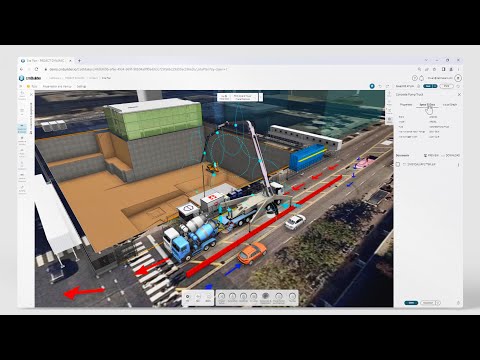
Task: Undo the last action
Action: (380, 86)
